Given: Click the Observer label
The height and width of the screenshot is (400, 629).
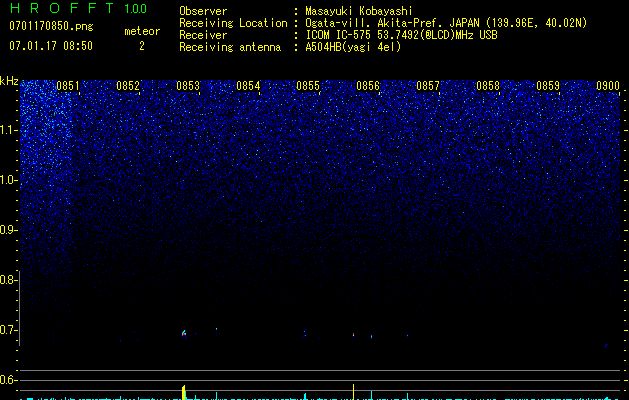Looking at the screenshot, I should (203, 11).
